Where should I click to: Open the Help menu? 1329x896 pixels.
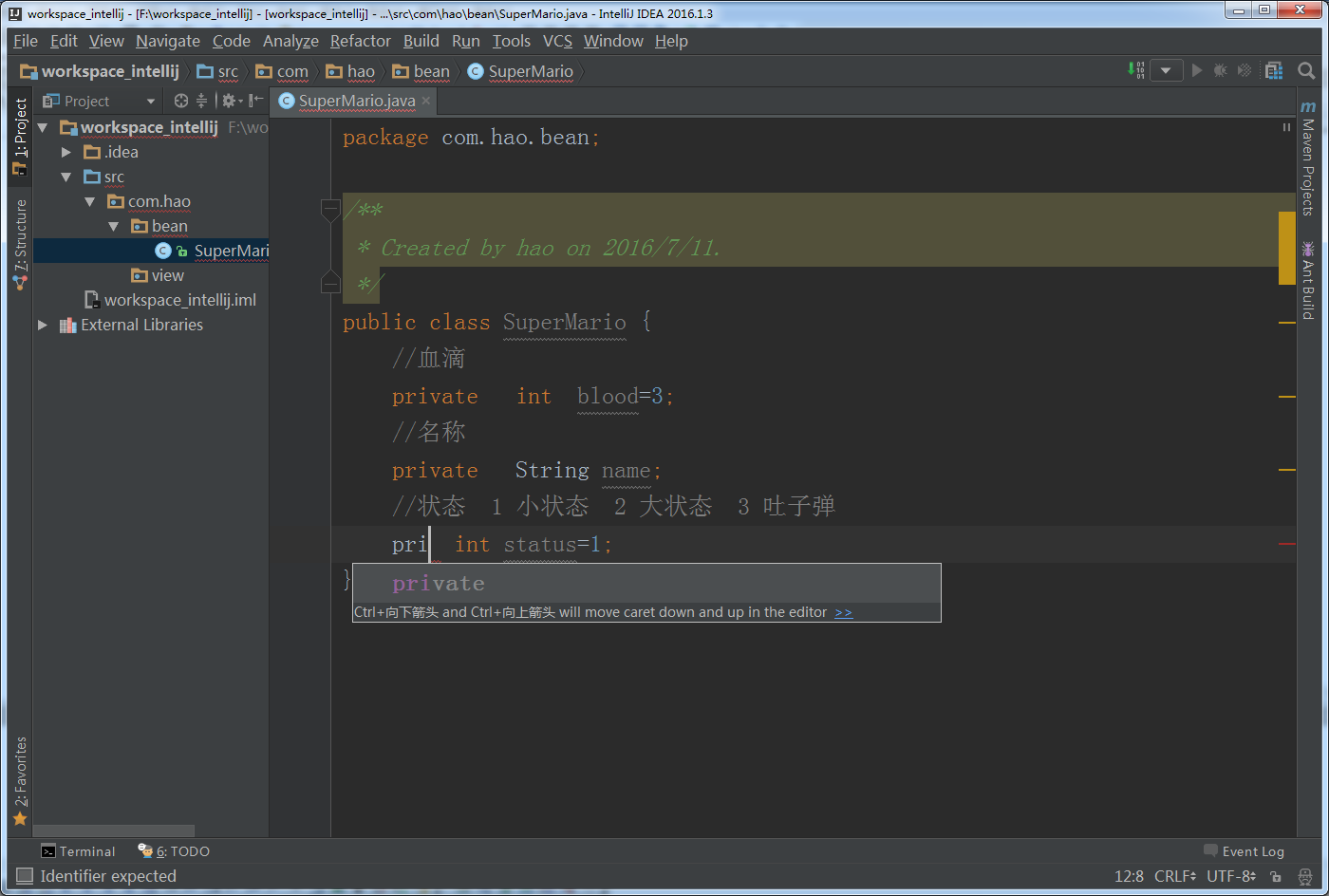(x=671, y=41)
